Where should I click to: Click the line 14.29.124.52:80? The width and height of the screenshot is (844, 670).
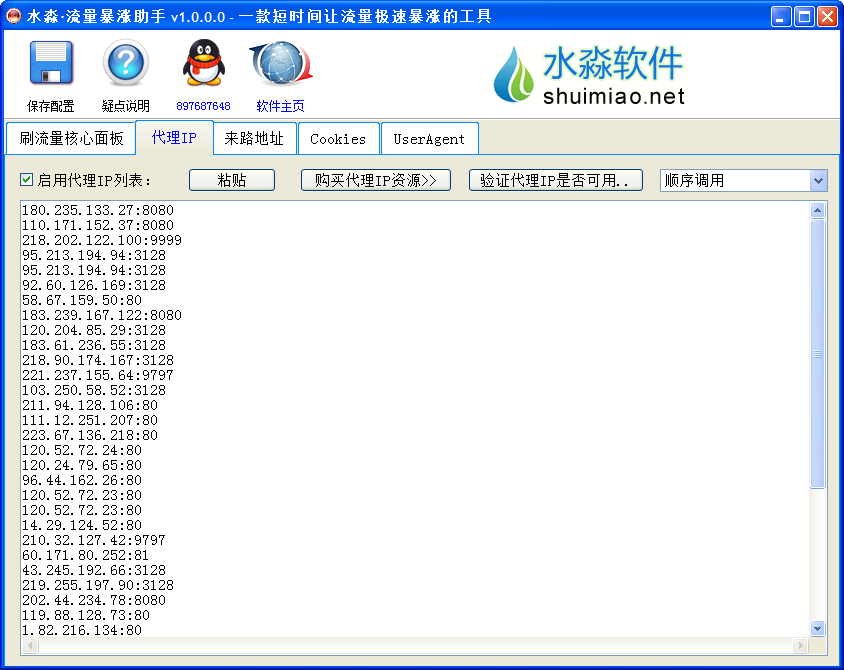pyautogui.click(x=82, y=525)
